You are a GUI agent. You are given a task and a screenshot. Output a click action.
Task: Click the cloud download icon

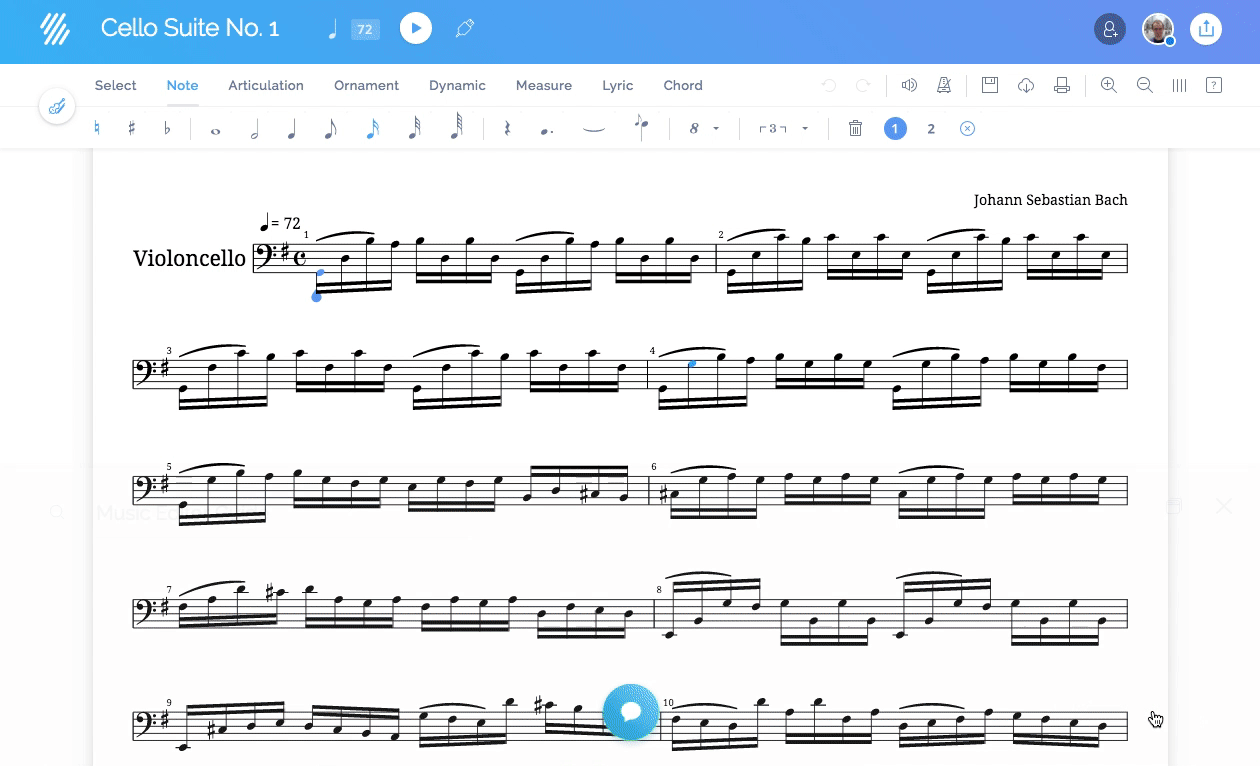click(1026, 86)
